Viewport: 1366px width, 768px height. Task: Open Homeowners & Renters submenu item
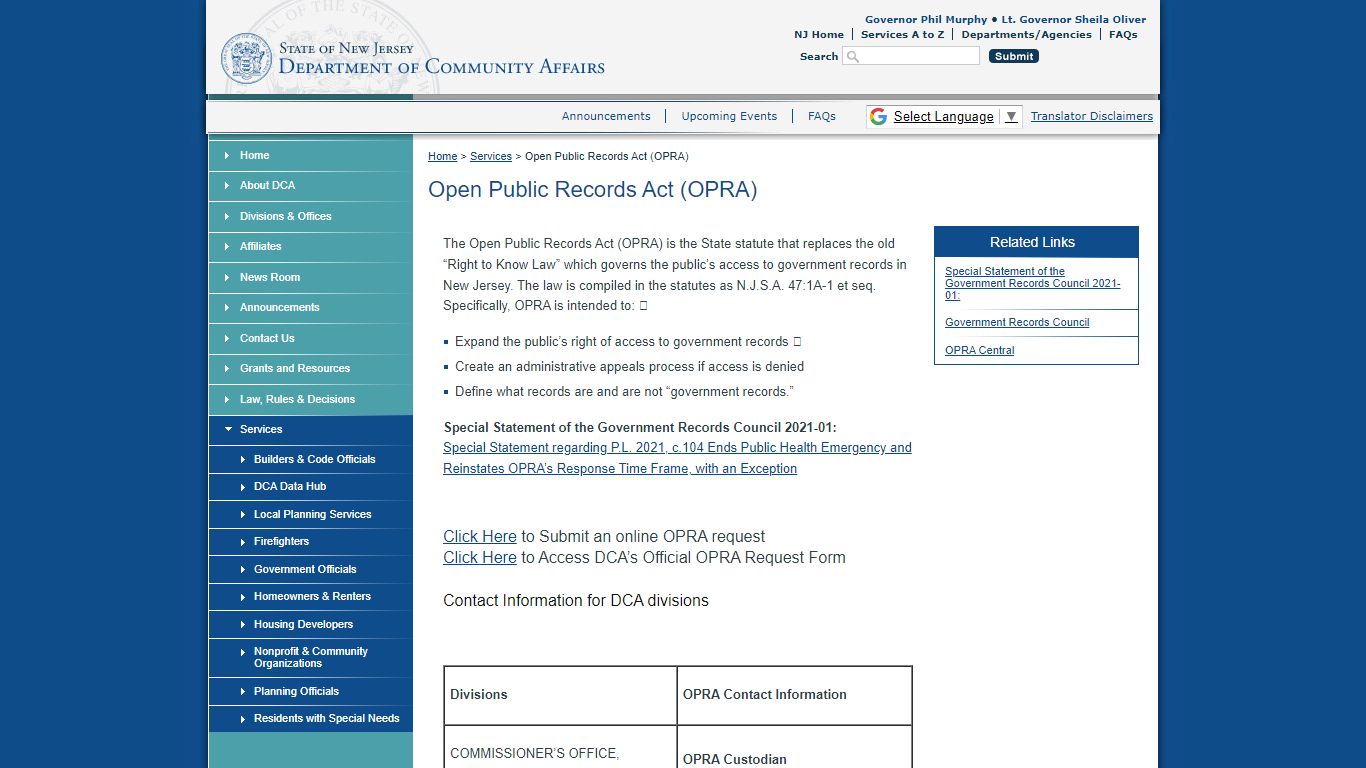[310, 596]
